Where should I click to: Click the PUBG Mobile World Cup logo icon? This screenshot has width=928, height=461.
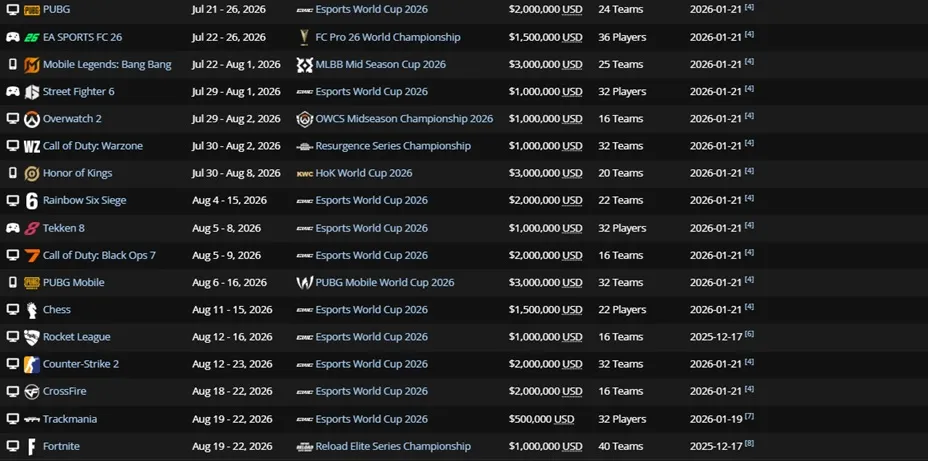point(304,282)
